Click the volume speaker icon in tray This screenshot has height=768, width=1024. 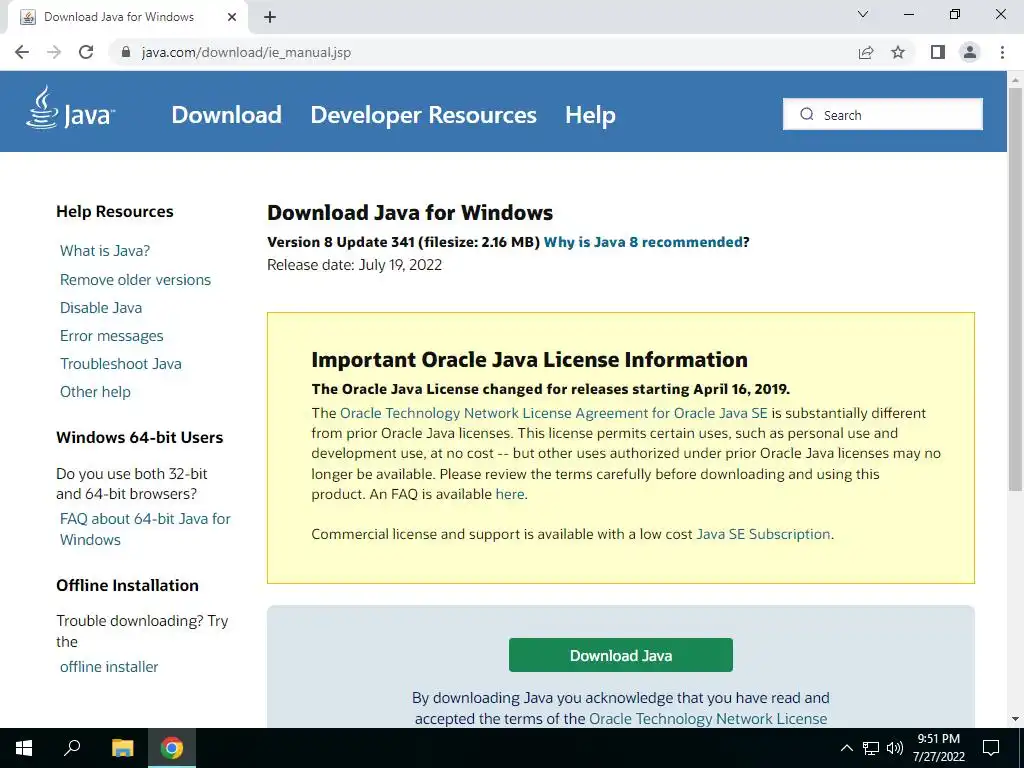click(x=895, y=748)
